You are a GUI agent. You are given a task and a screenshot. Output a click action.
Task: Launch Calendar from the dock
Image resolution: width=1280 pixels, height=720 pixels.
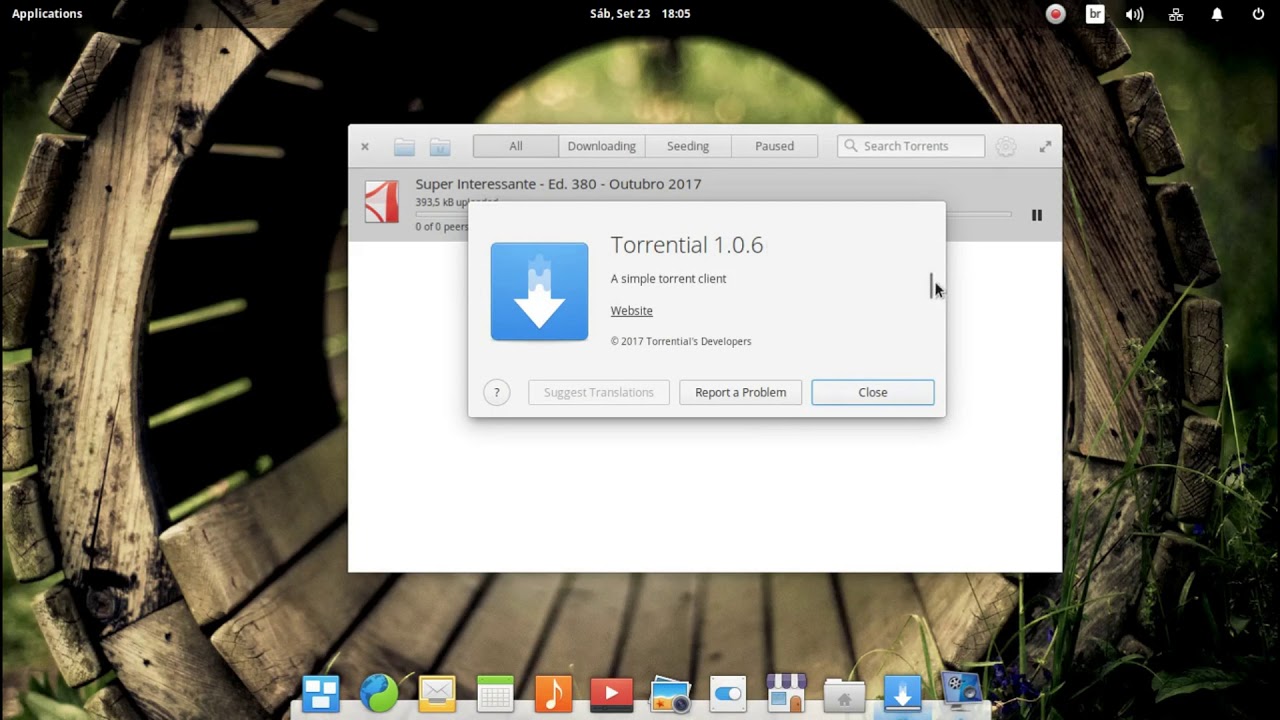(x=495, y=693)
